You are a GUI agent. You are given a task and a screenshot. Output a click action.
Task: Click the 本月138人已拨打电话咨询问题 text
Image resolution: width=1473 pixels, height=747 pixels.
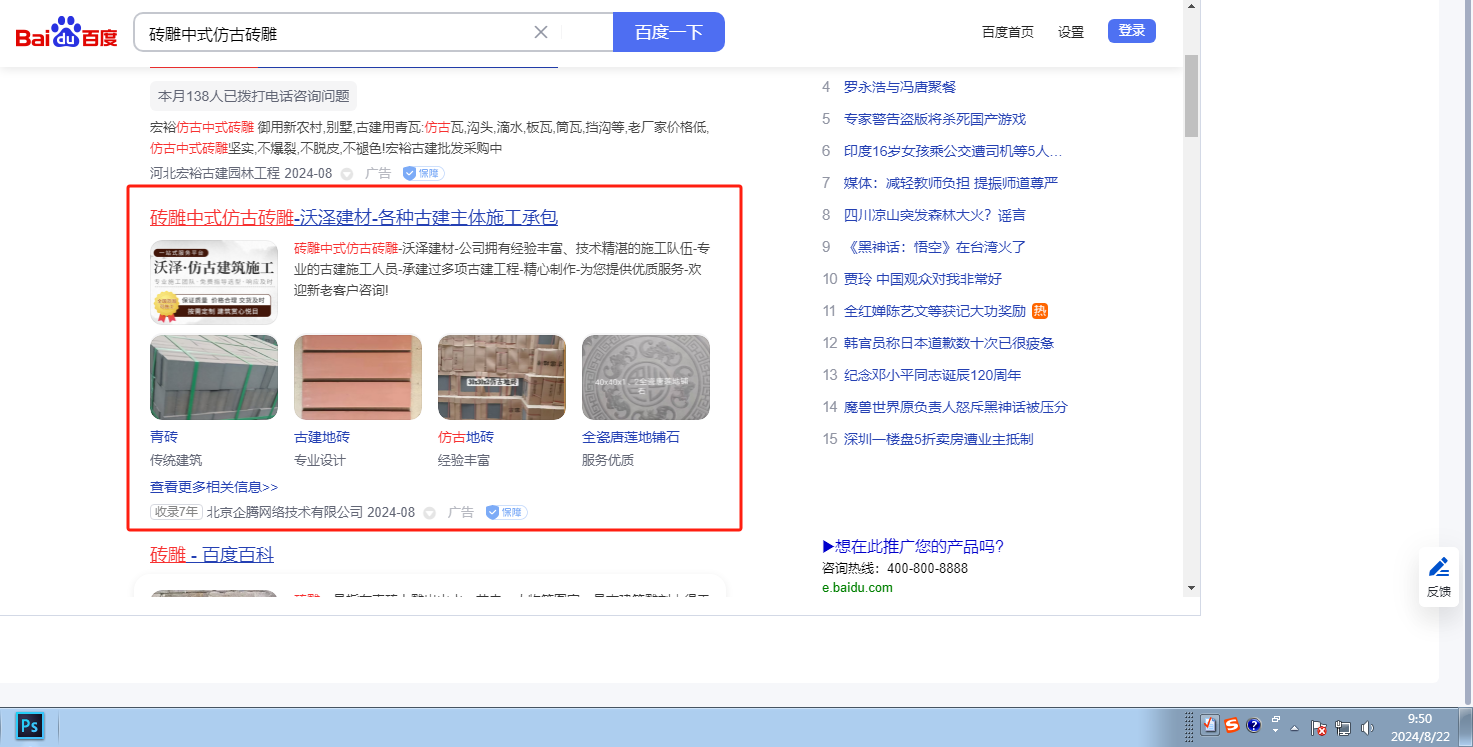click(x=254, y=96)
